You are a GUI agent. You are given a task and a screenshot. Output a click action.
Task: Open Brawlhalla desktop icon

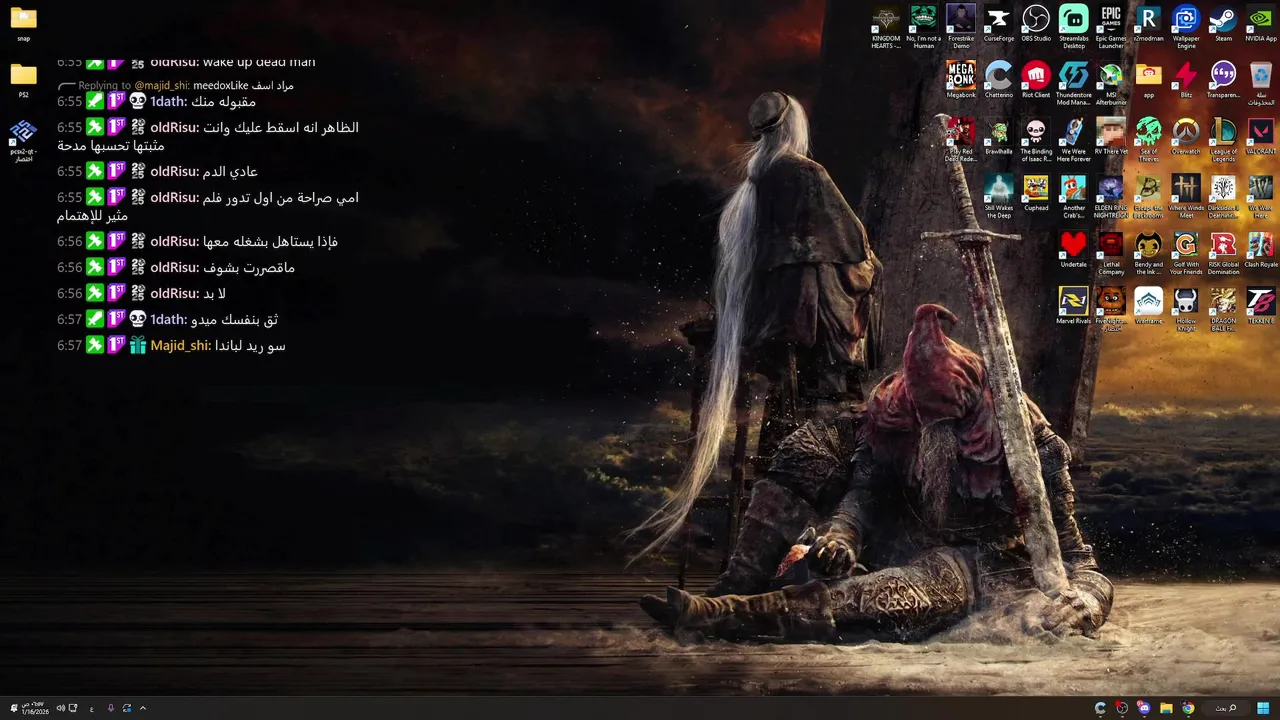tap(998, 136)
